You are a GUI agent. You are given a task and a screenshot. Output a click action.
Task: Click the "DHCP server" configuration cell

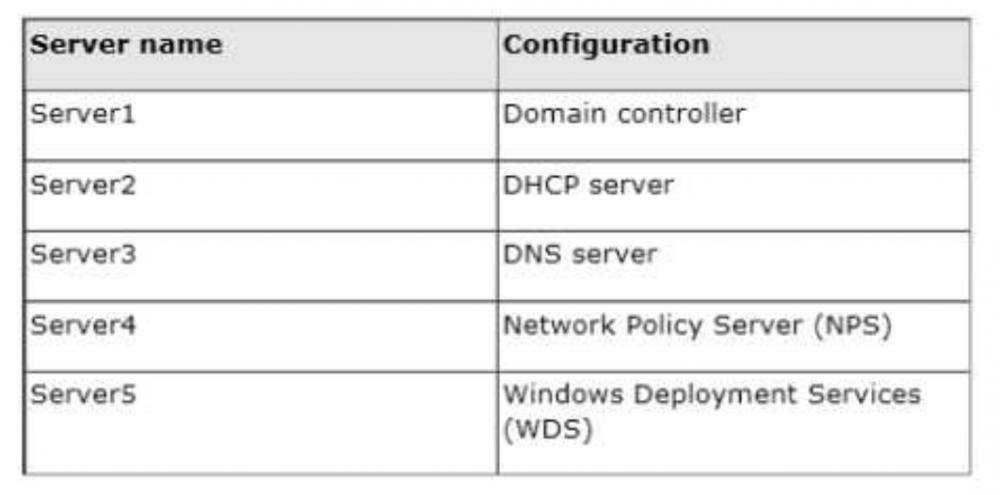point(588,185)
